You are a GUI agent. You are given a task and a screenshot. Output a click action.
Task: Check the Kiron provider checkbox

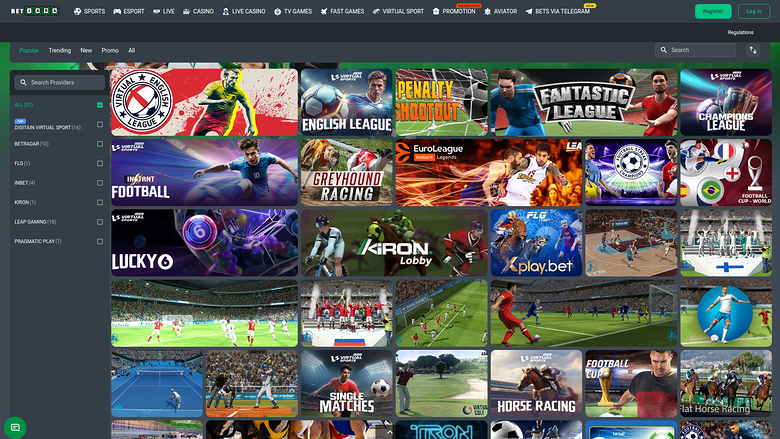100,202
